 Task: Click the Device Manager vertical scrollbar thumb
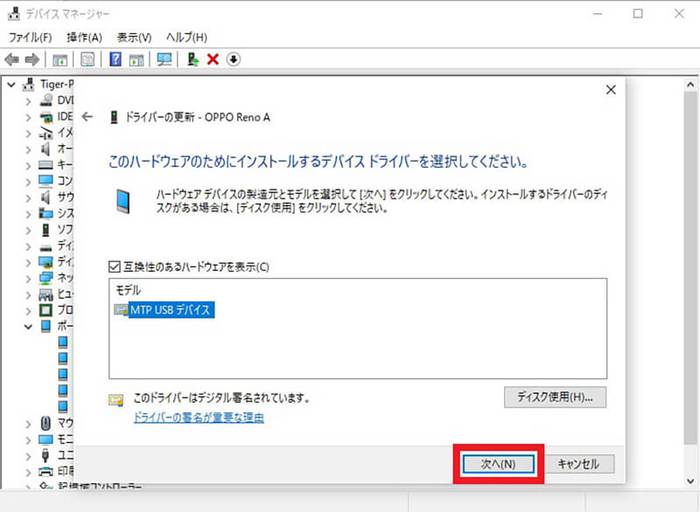click(690, 267)
